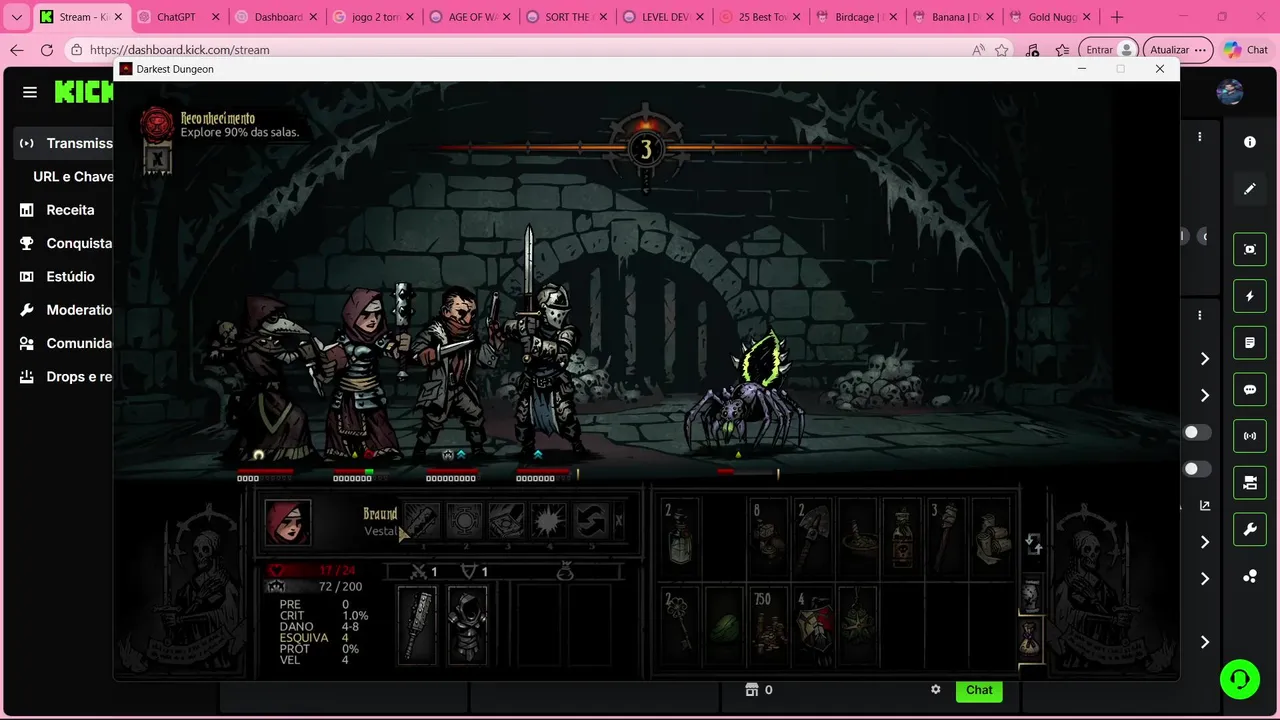Click the Entrar sign-in button
This screenshot has height=720, width=1280.
click(1109, 50)
